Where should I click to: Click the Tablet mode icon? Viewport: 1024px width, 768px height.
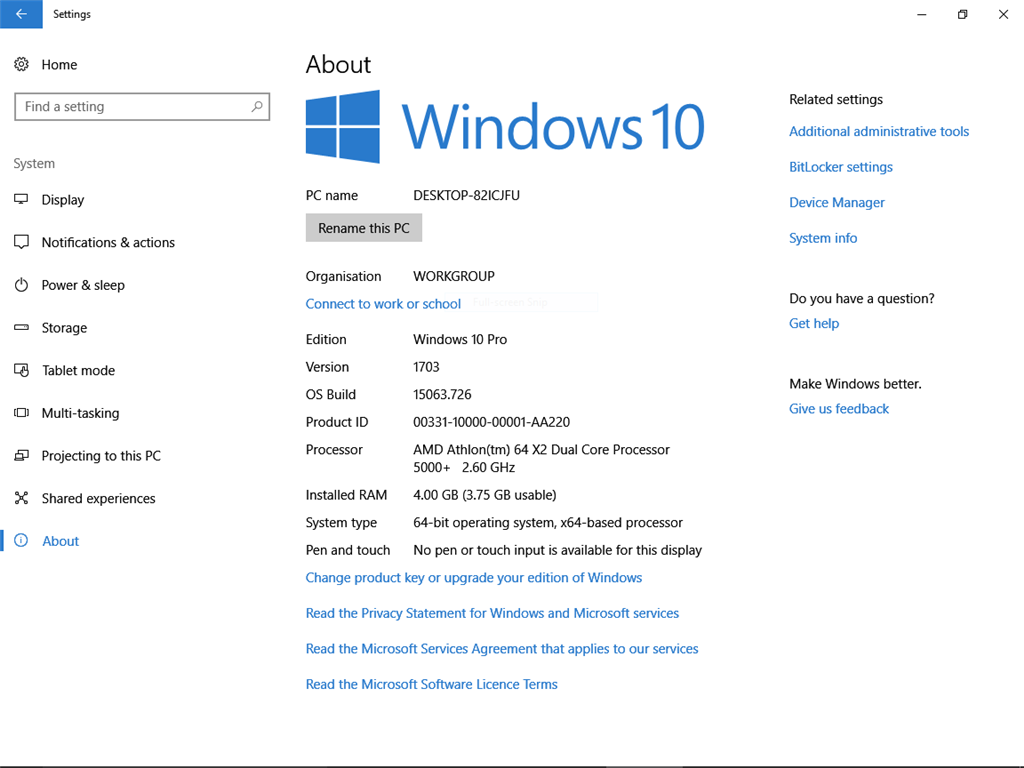pos(22,370)
